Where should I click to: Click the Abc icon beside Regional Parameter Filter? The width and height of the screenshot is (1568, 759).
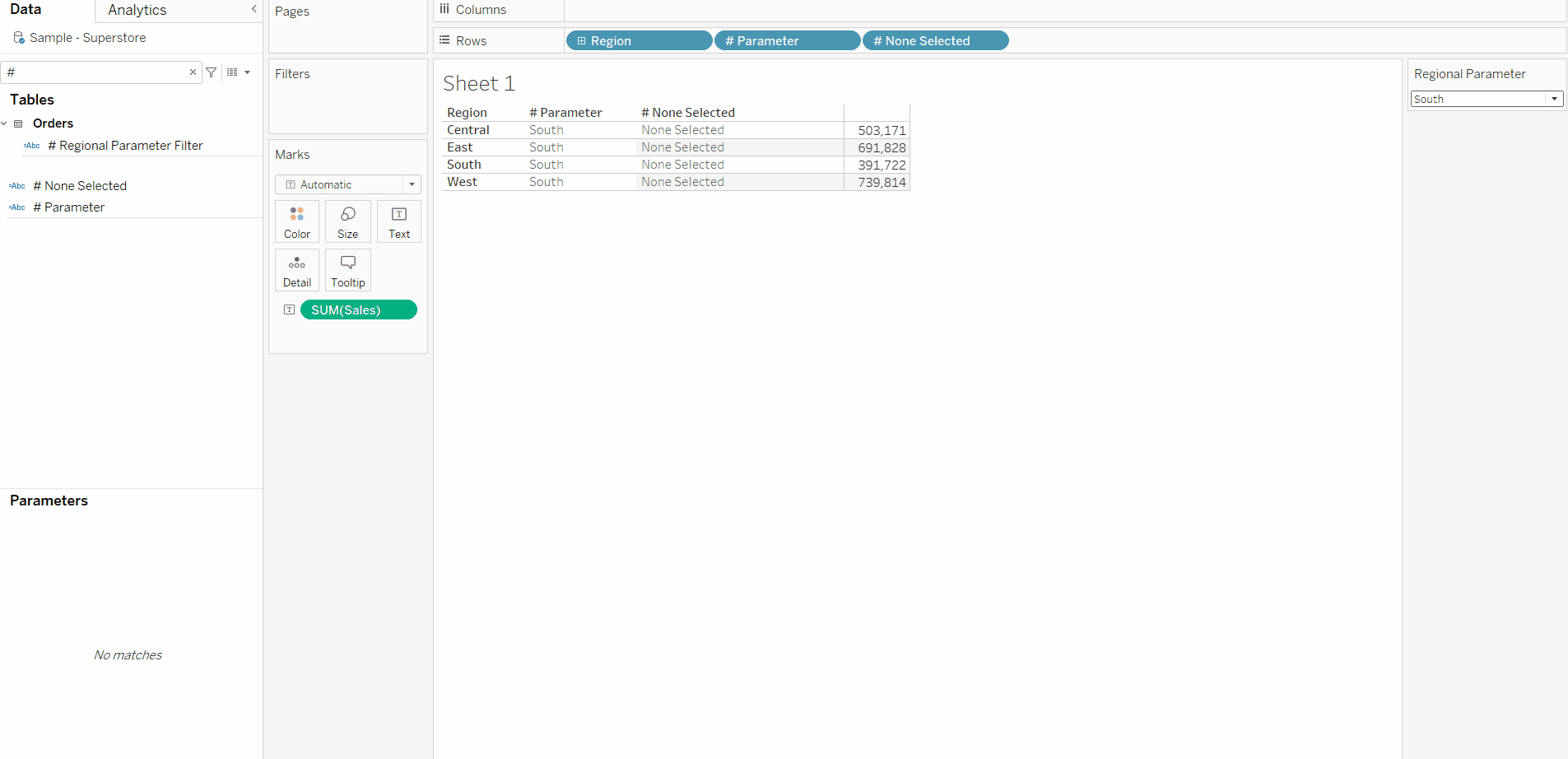(31, 146)
